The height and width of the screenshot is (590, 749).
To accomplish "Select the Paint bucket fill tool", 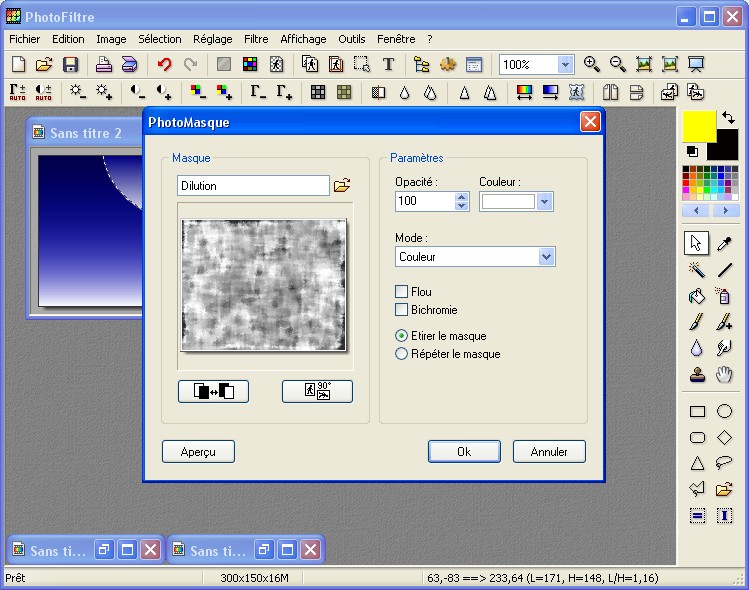I will tap(696, 296).
